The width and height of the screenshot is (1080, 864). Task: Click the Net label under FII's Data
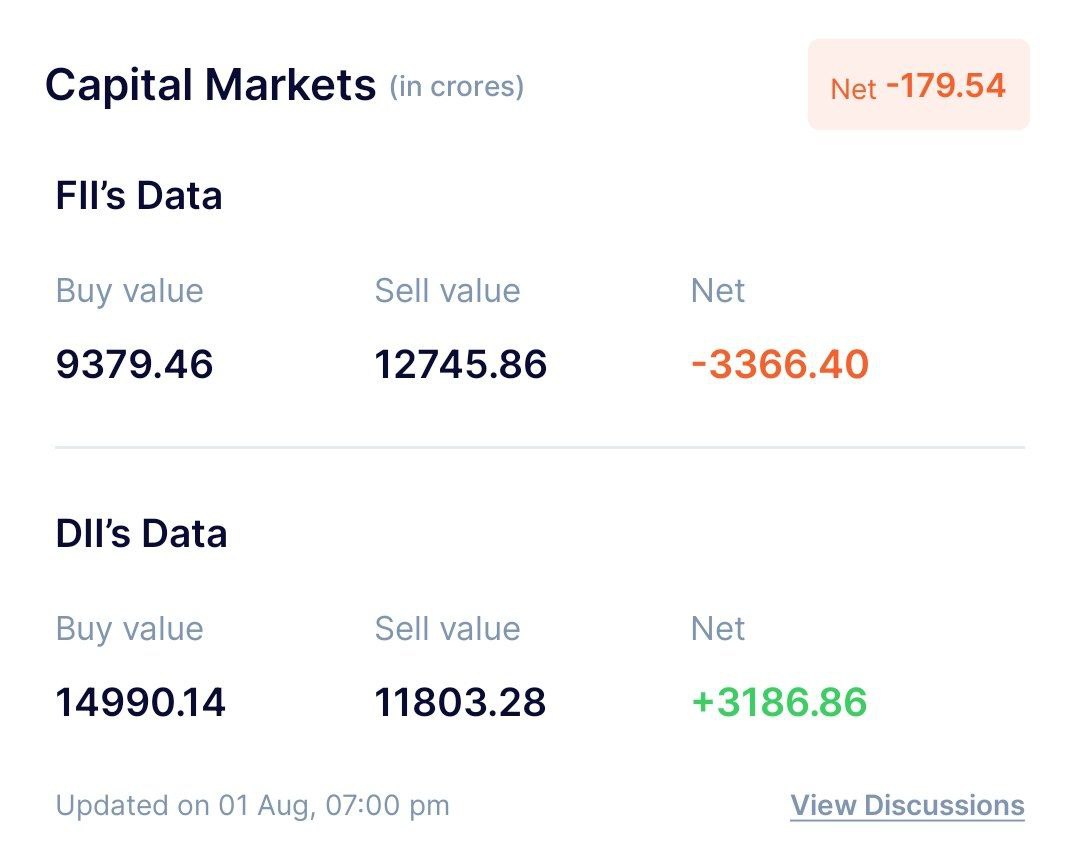click(718, 291)
